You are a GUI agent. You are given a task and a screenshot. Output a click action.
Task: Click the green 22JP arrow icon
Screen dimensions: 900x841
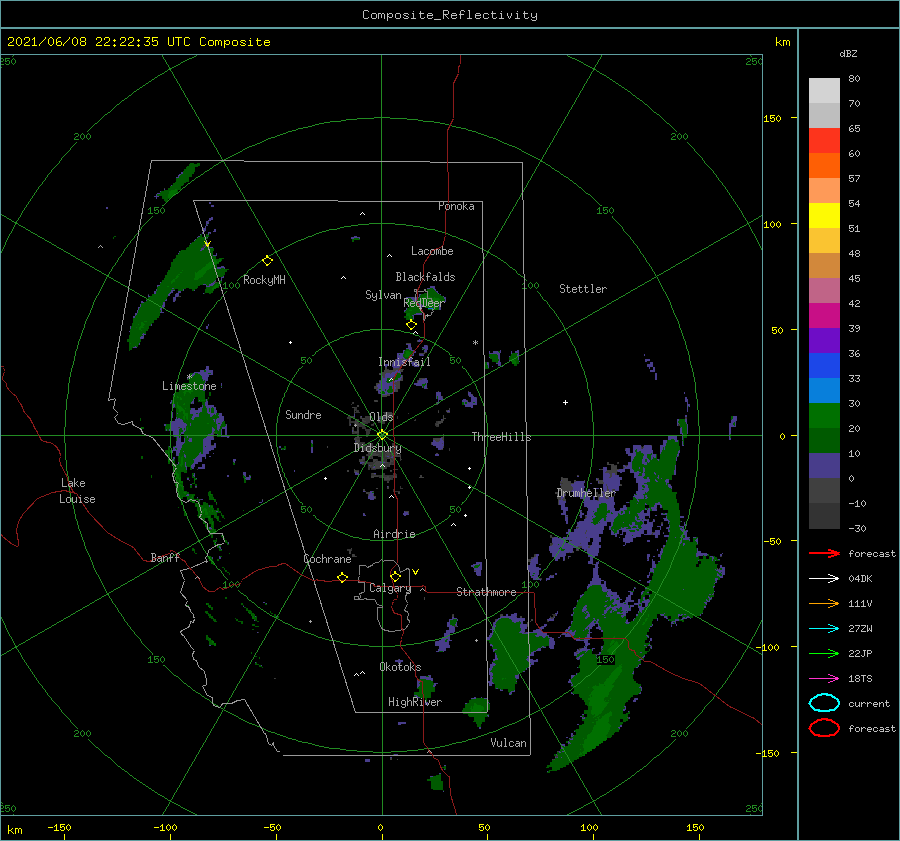(824, 653)
